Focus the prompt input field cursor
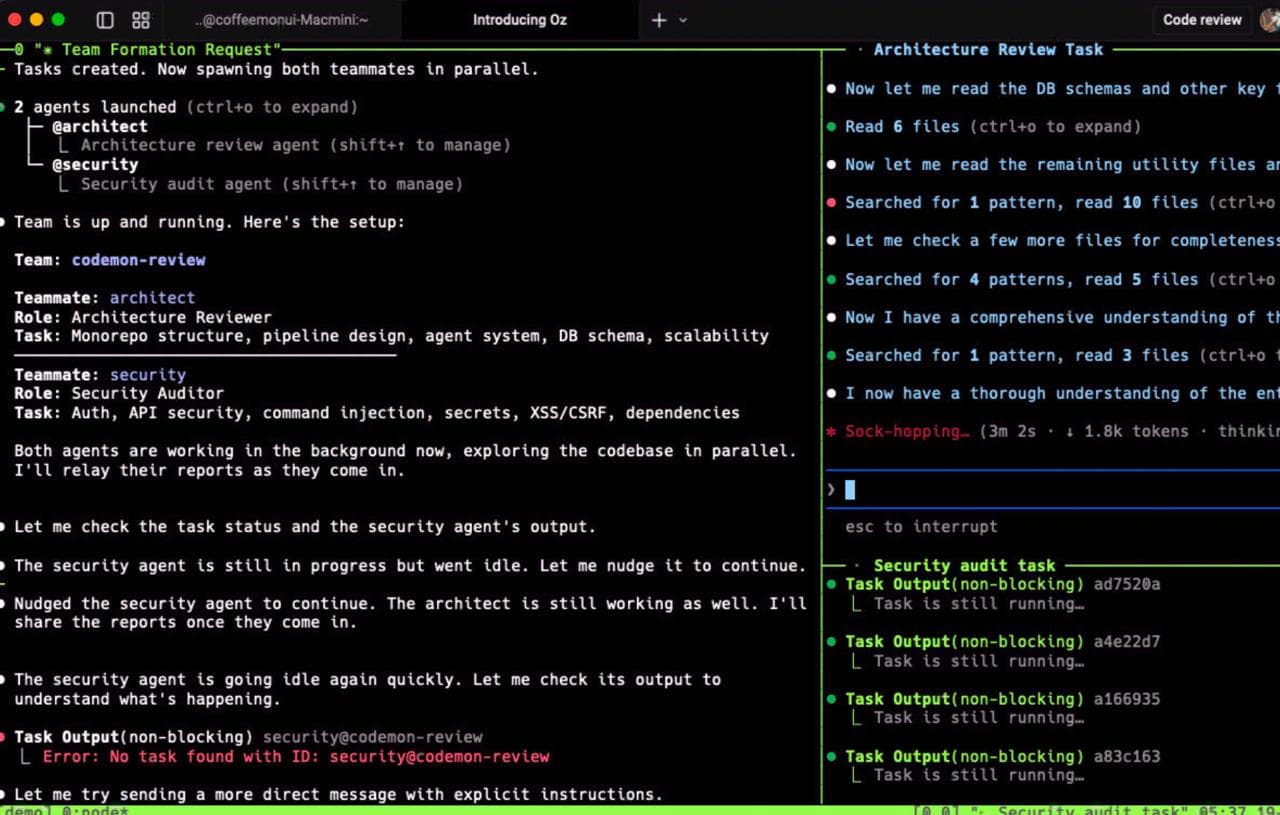1280x815 pixels. 850,489
